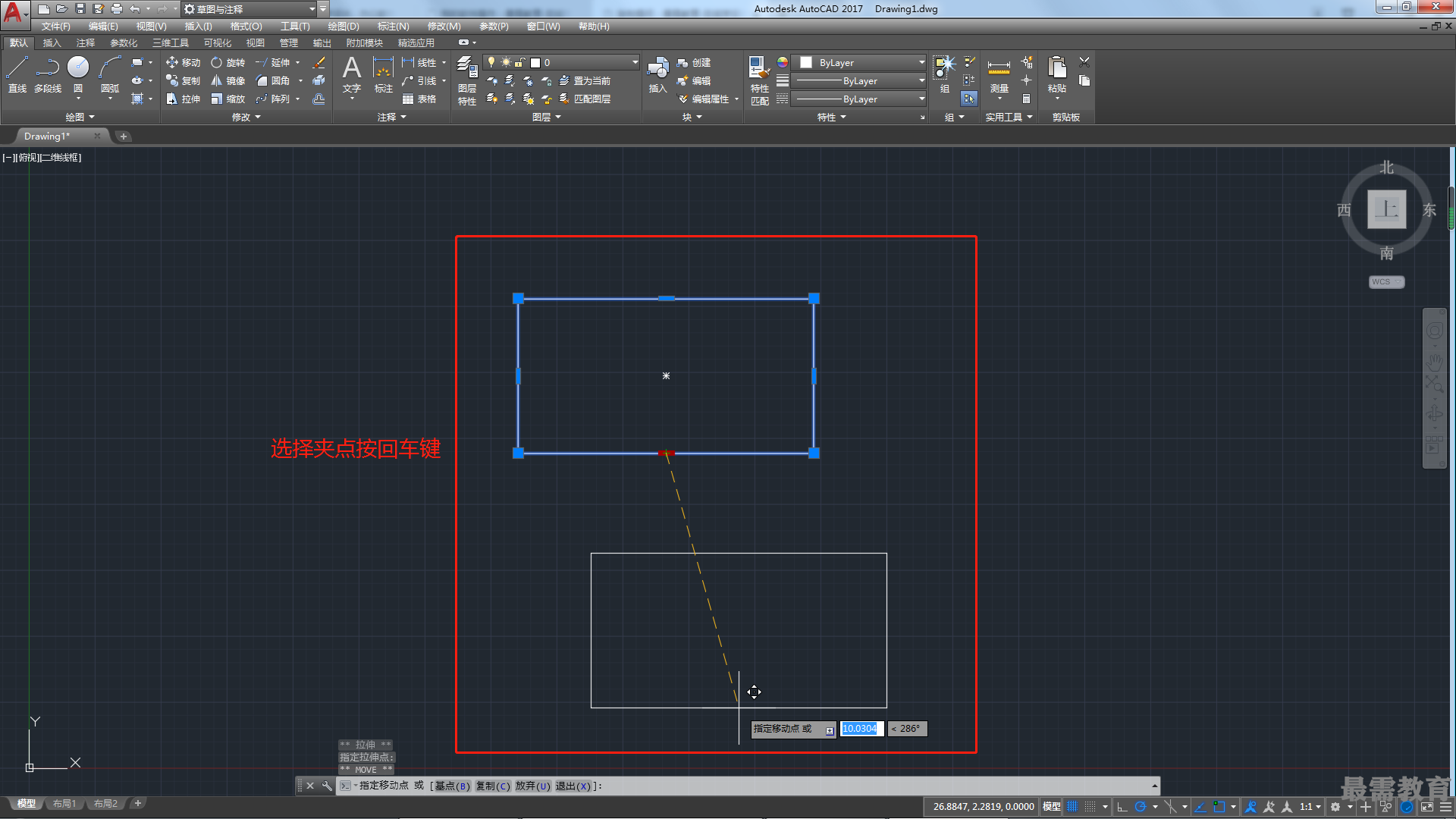
Task: Click the 缩放 (Scale) tool
Action: 227,99
